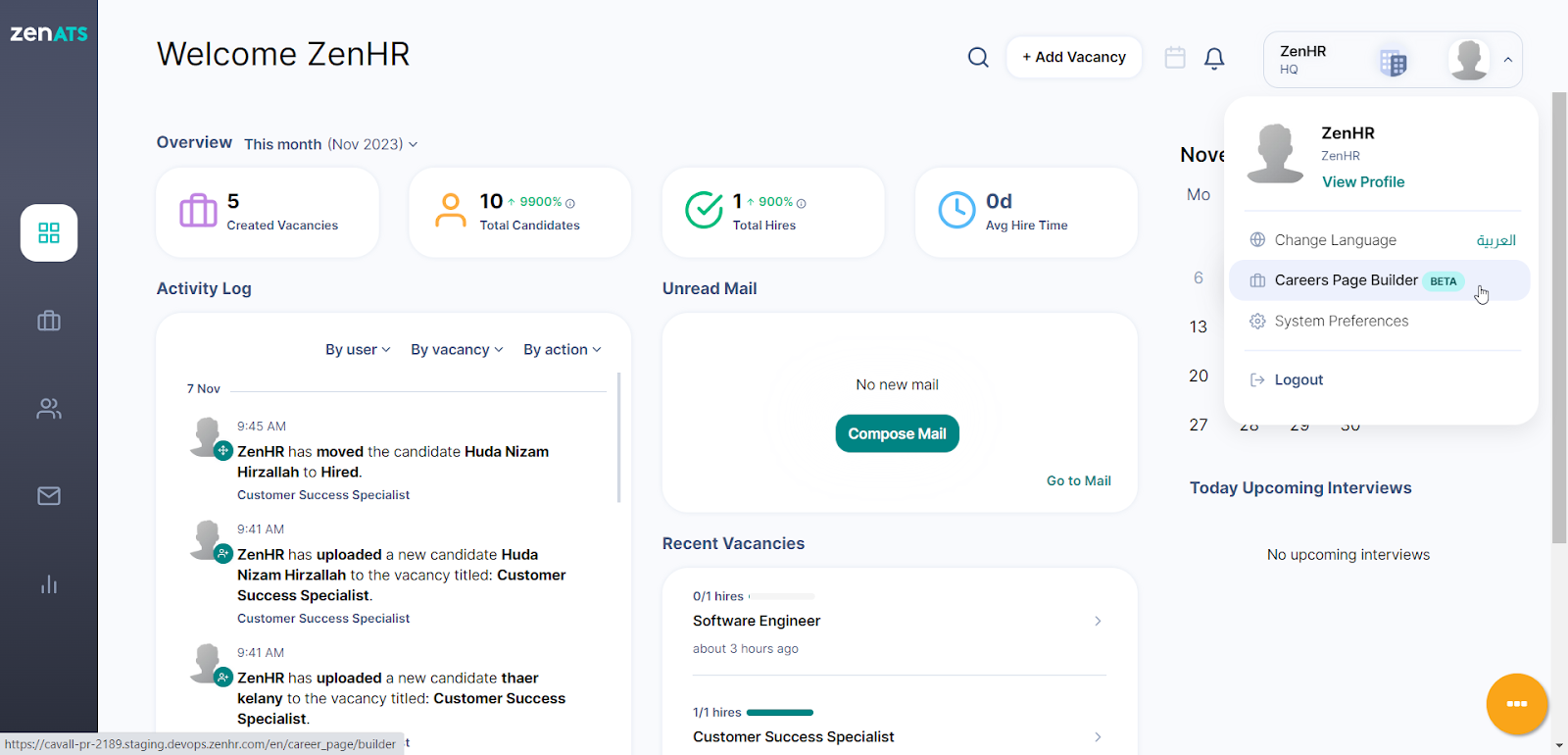Click Customer Success Specialist hires progress bar
1568x755 pixels.
pyautogui.click(x=780, y=712)
